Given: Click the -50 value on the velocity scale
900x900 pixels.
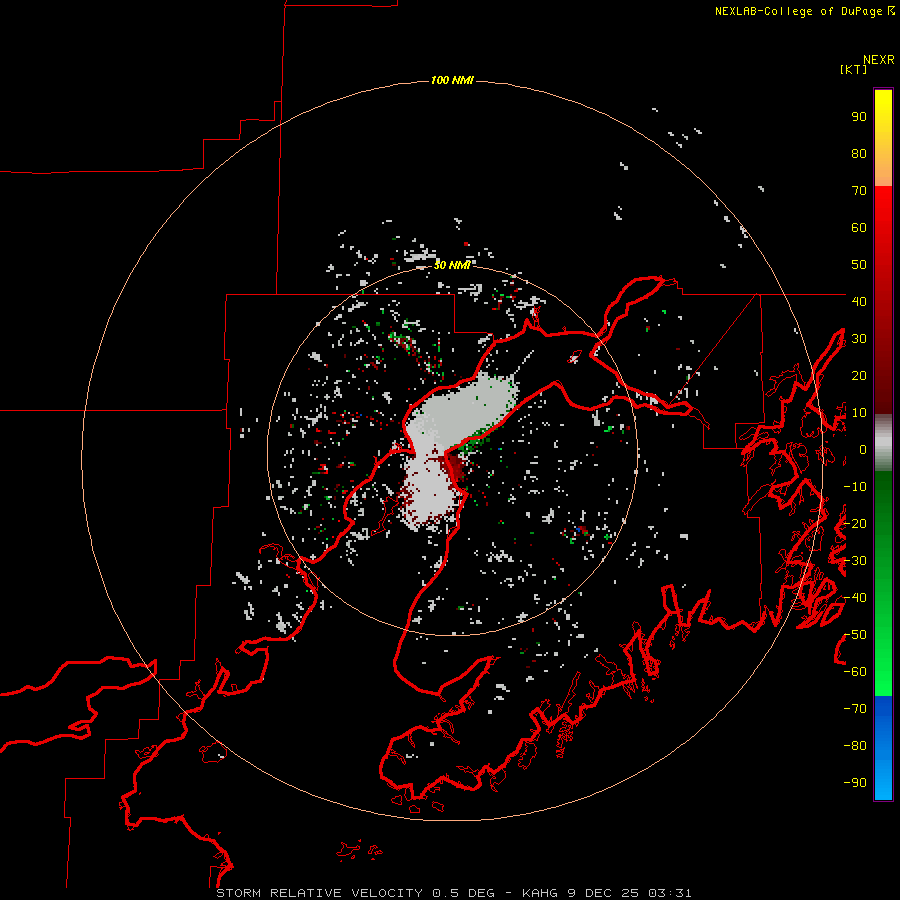Looking at the screenshot, I should (x=855, y=634).
